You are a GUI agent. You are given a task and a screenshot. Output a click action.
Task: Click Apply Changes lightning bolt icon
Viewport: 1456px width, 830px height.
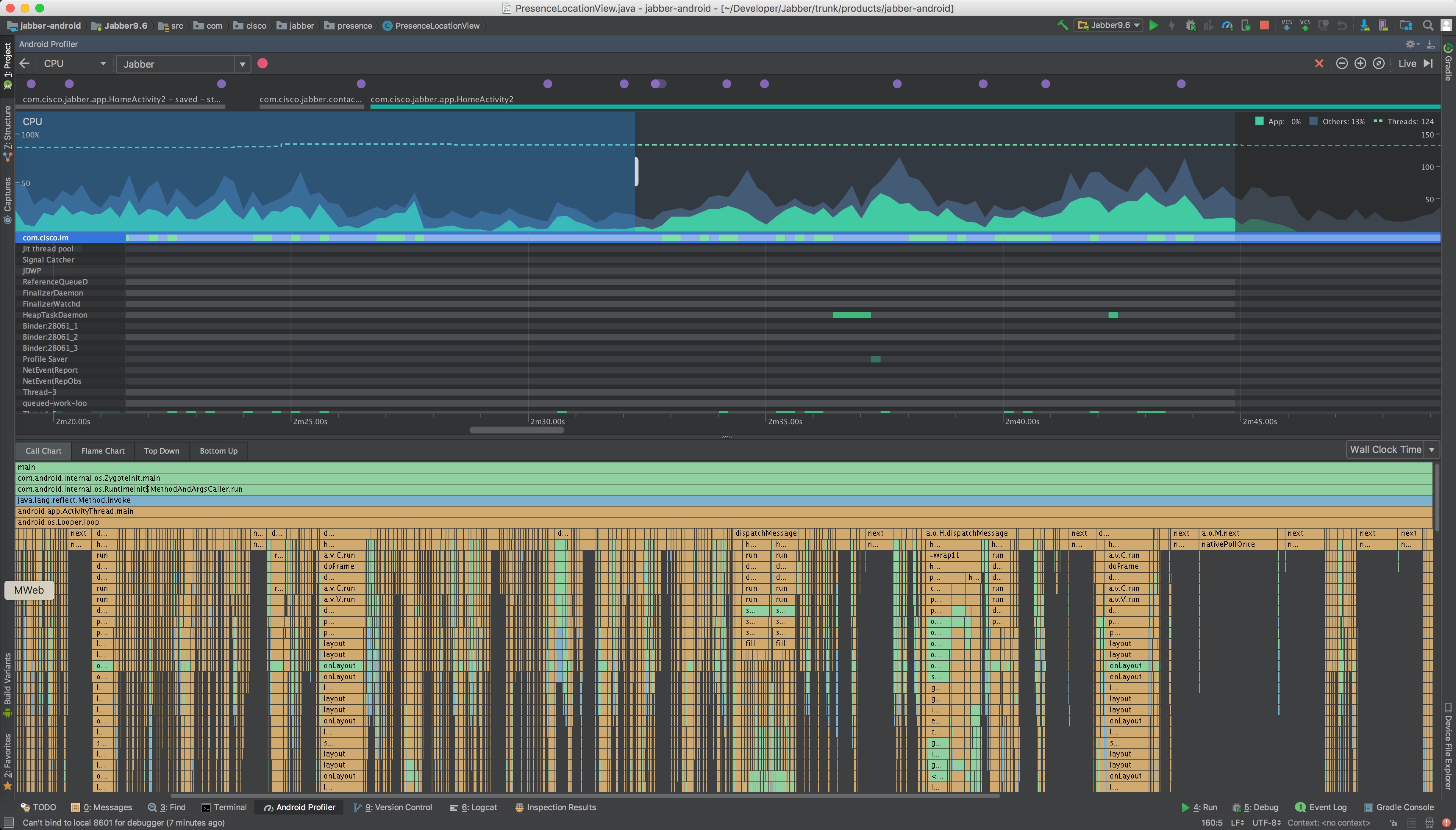[1171, 25]
